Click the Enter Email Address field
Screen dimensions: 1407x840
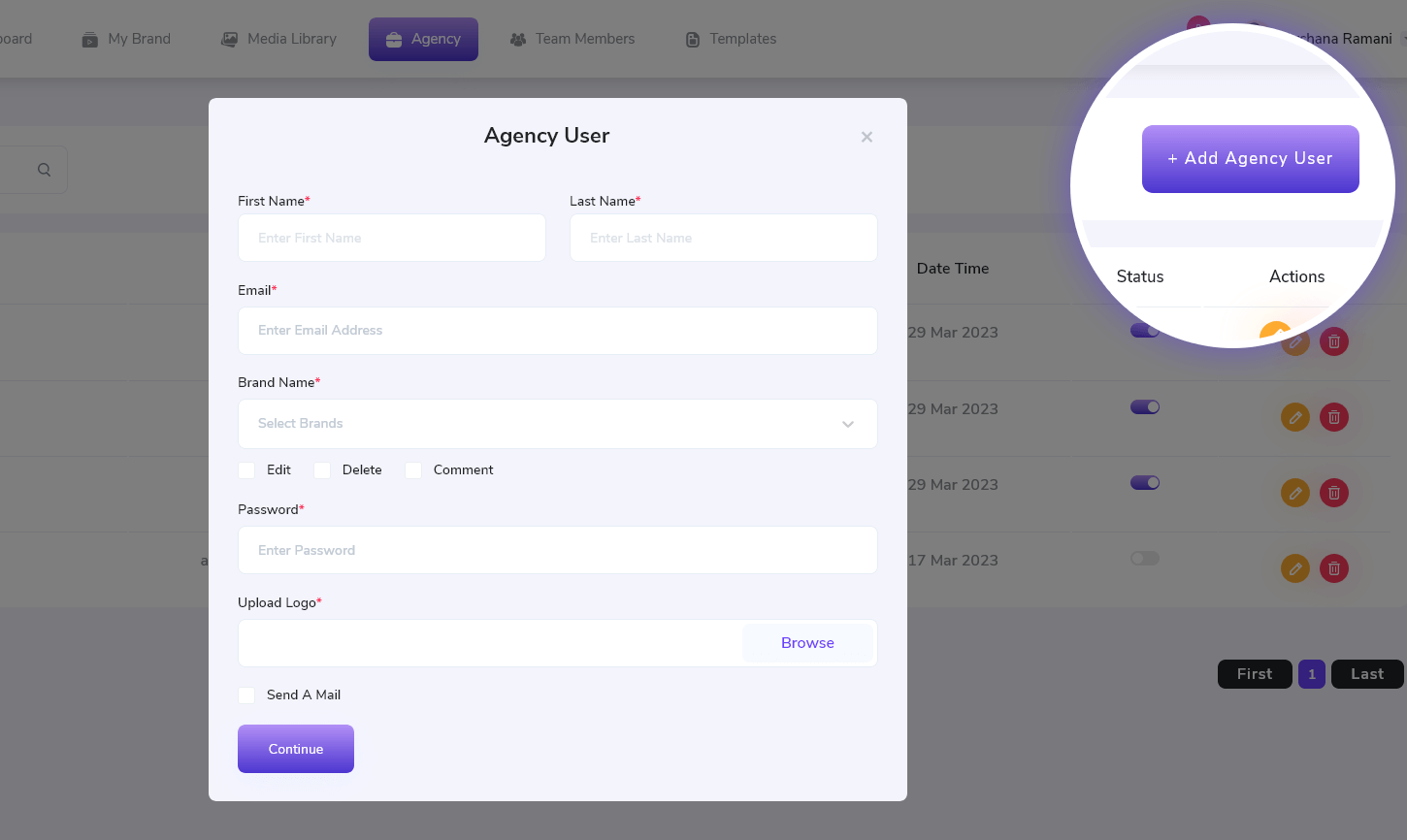coord(558,331)
